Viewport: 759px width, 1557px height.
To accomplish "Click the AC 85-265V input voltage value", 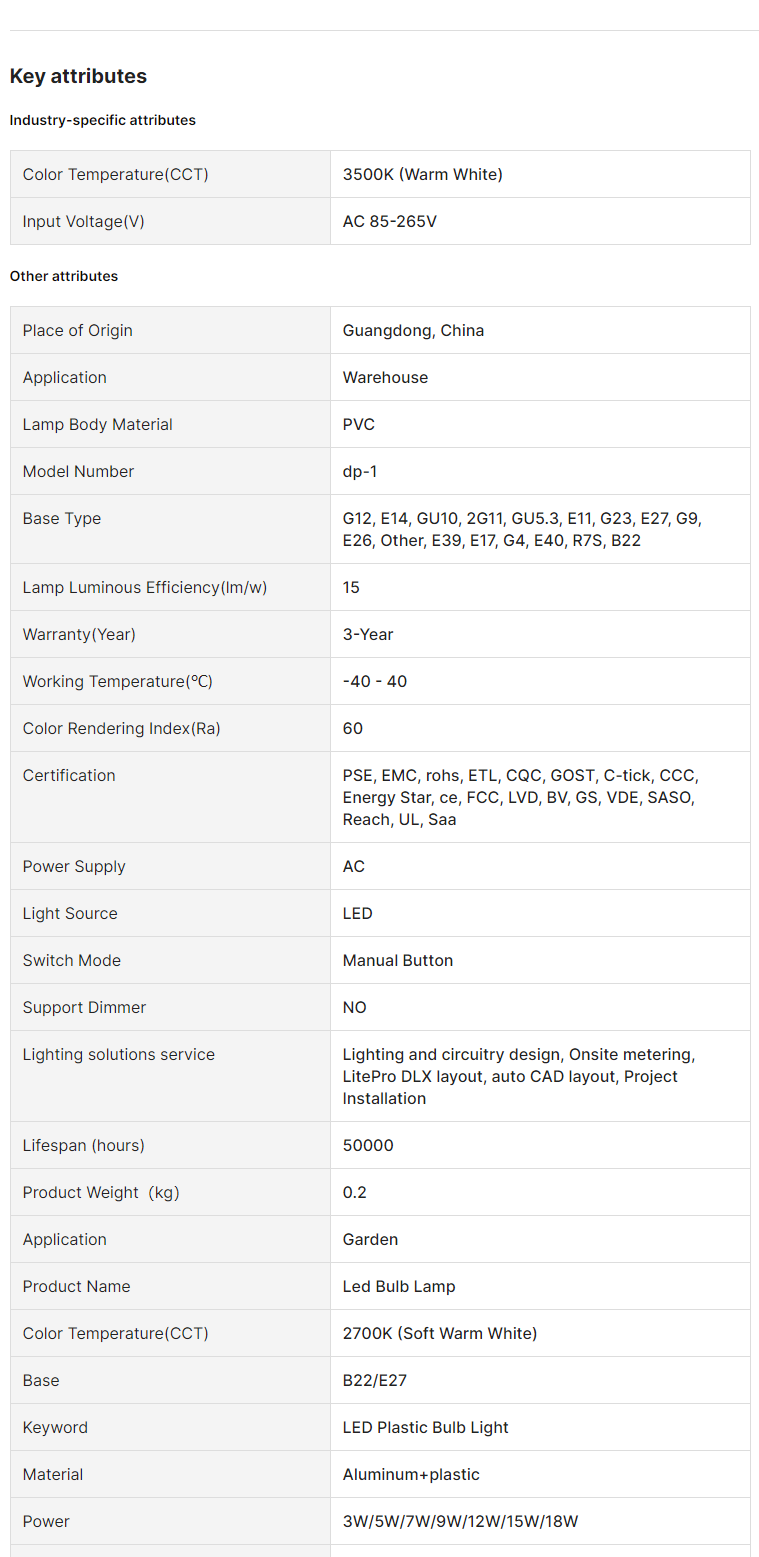I will click(x=389, y=221).
